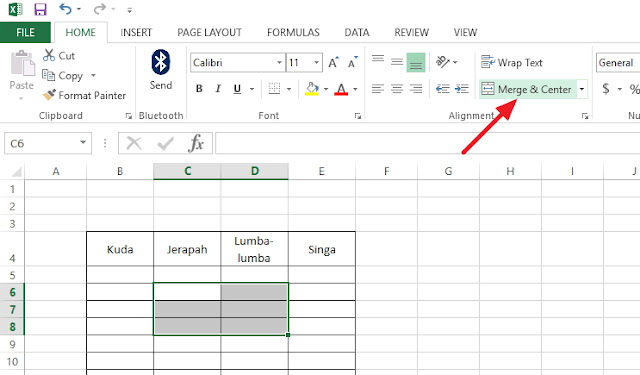Click inside the formula bar
Screen dimensions: 640x375
coord(427,143)
